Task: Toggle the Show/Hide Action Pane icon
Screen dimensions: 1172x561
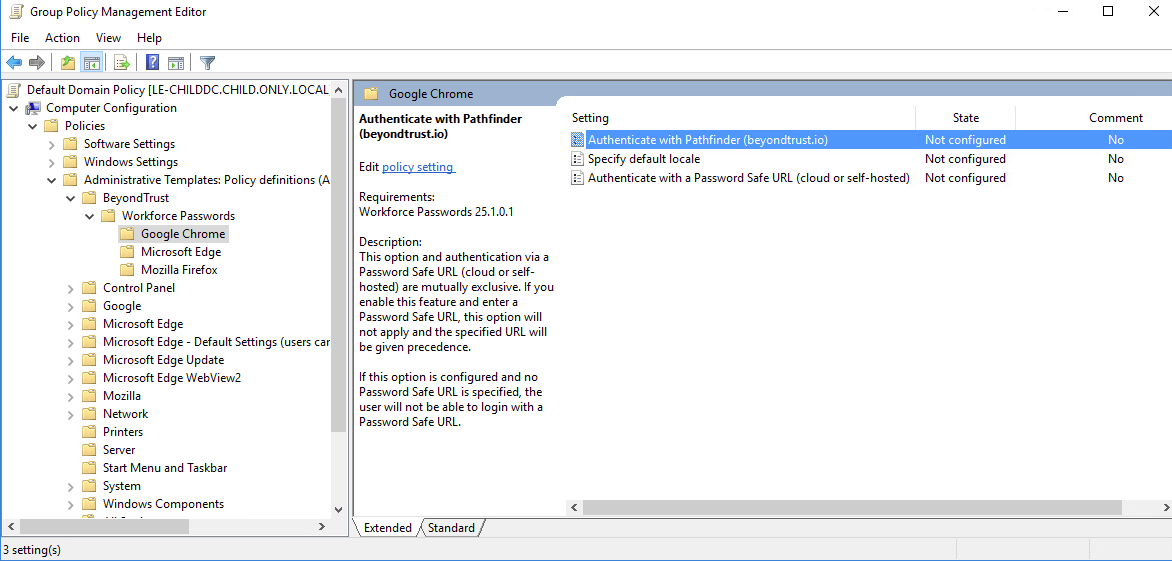Action: pyautogui.click(x=176, y=63)
